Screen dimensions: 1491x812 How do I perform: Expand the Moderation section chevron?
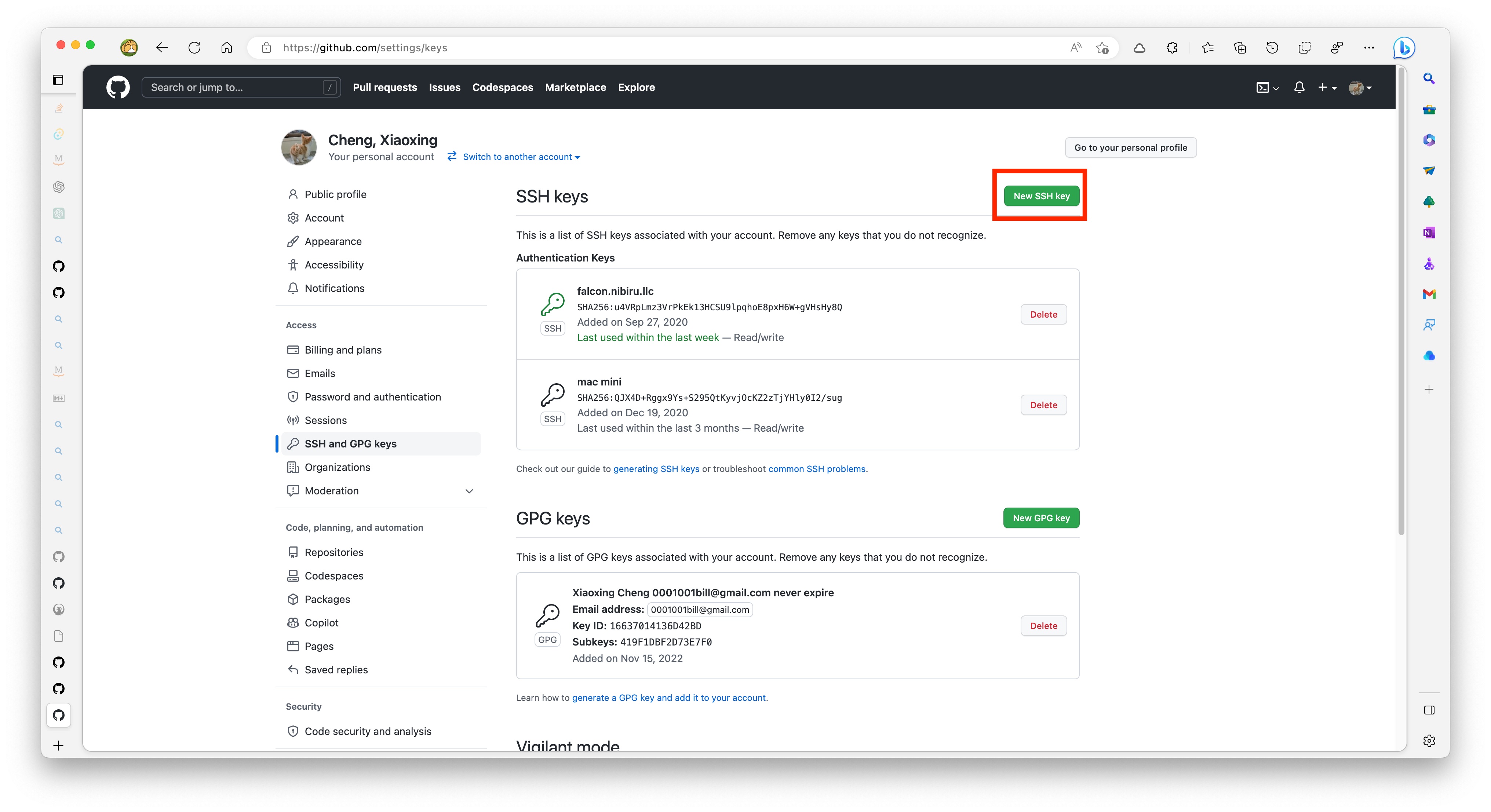469,491
